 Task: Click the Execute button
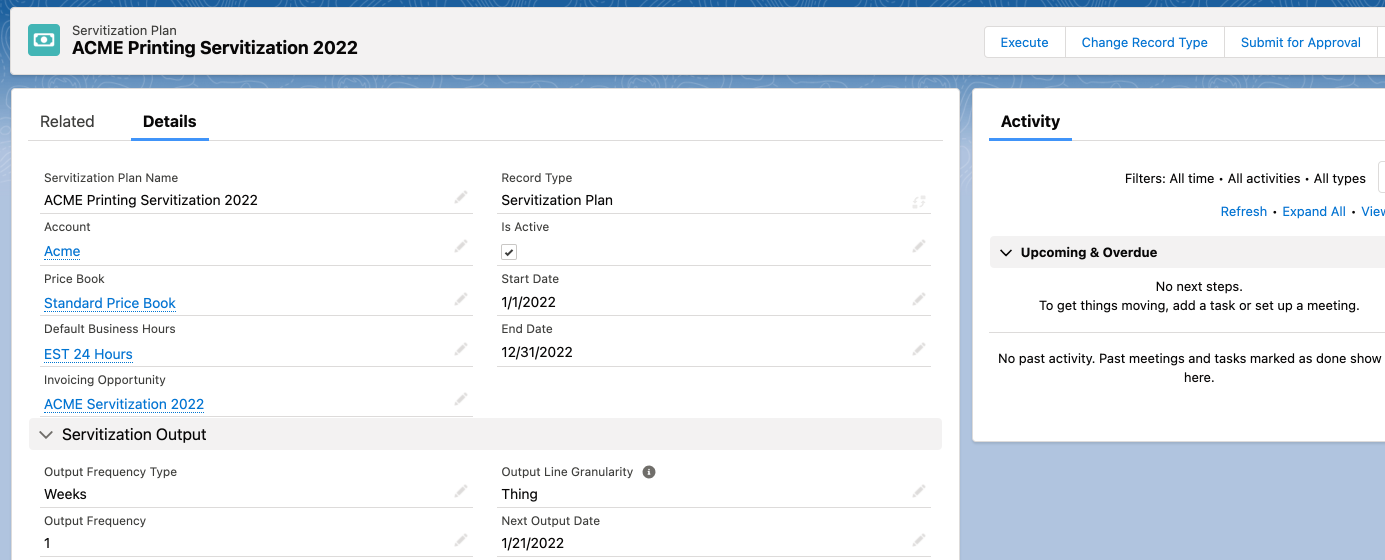(x=1024, y=42)
